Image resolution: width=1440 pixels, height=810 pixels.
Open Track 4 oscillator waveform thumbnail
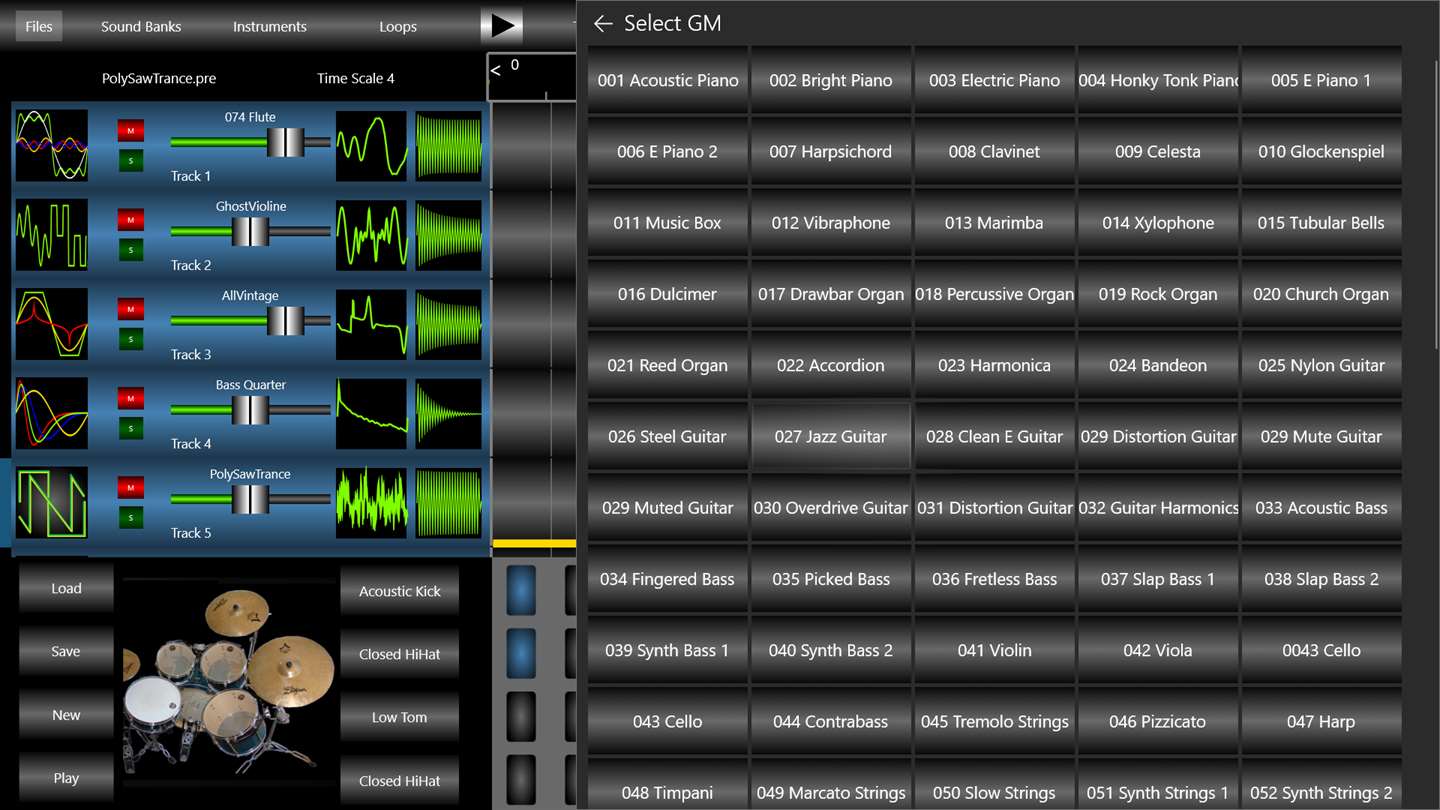(x=52, y=413)
